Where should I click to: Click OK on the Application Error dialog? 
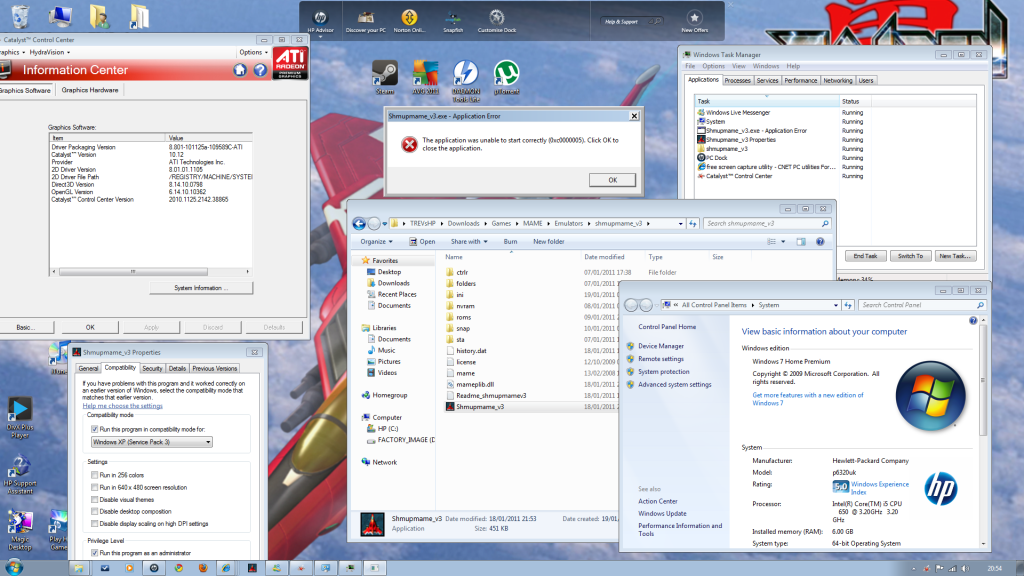[612, 180]
